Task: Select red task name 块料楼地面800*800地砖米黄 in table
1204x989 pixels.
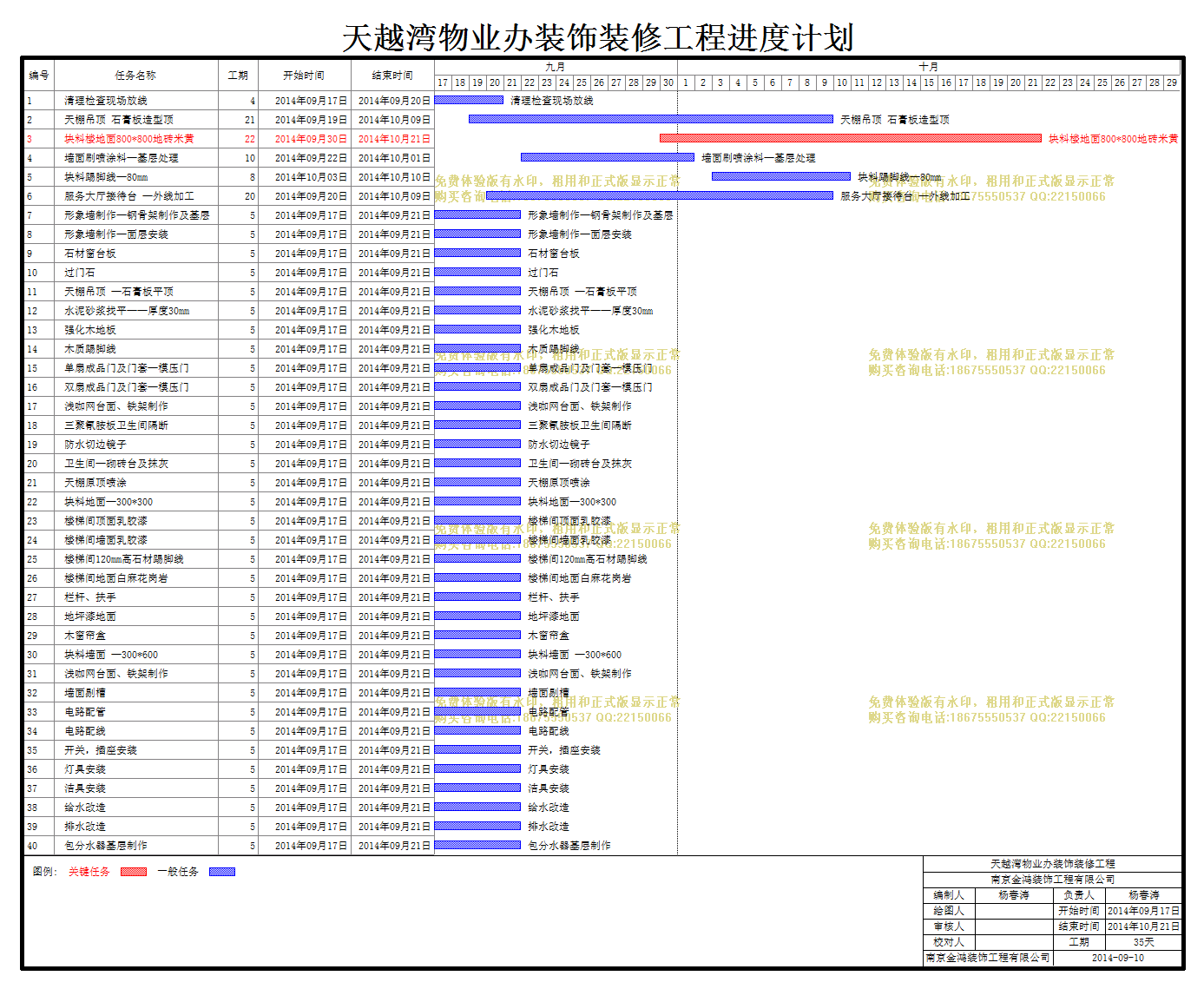Action: point(129,139)
